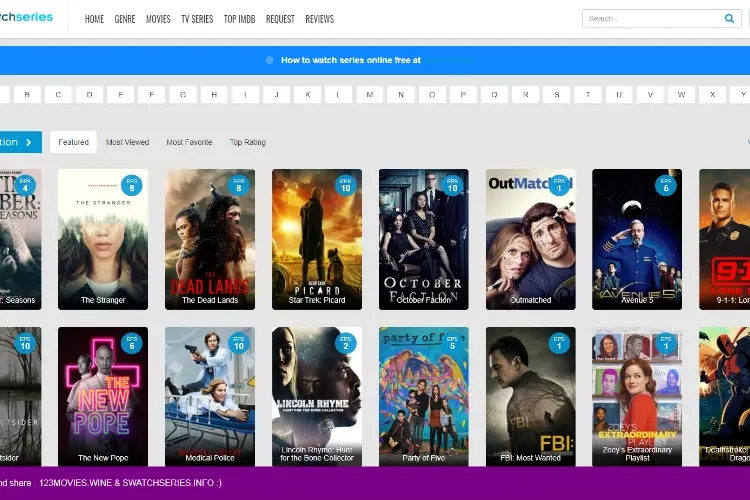
Task: Open the 9-1-1: Lone Star poster
Action: tap(725, 239)
